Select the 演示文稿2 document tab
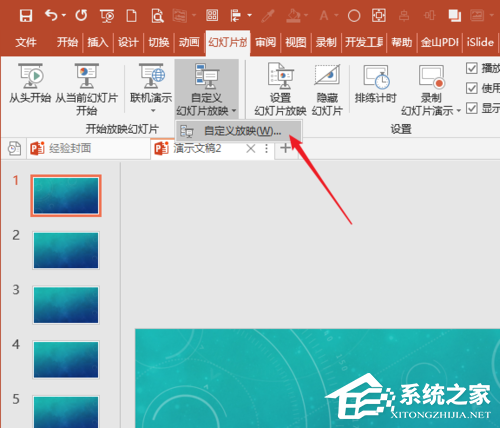This screenshot has height=428, width=500. (x=197, y=148)
